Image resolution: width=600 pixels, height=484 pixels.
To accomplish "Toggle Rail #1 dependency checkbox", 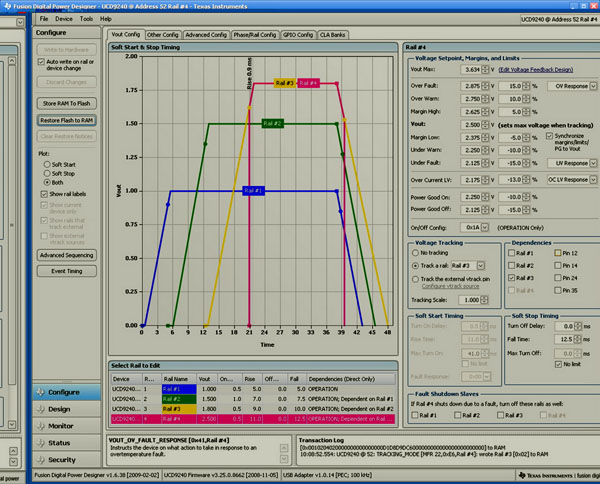I will [x=511, y=253].
